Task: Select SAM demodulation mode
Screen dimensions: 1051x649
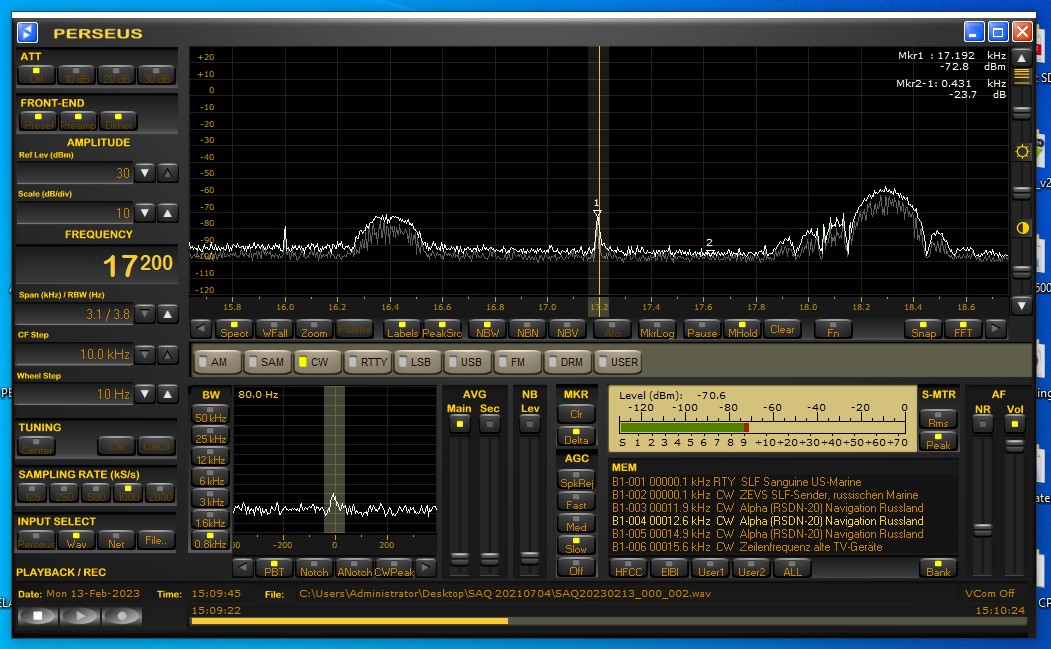Action: pyautogui.click(x=266, y=362)
